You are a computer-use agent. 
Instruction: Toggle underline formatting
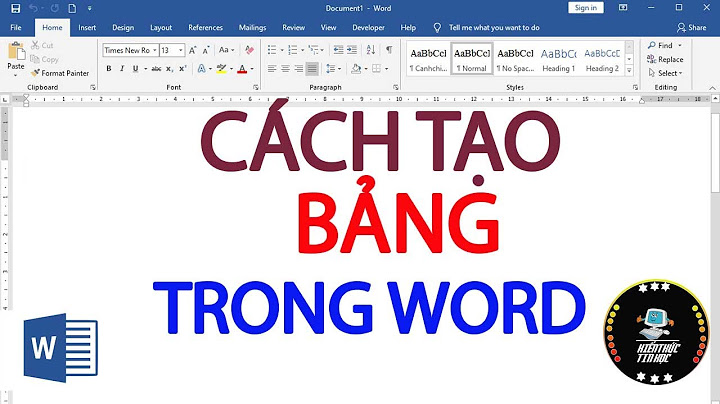[x=135, y=69]
